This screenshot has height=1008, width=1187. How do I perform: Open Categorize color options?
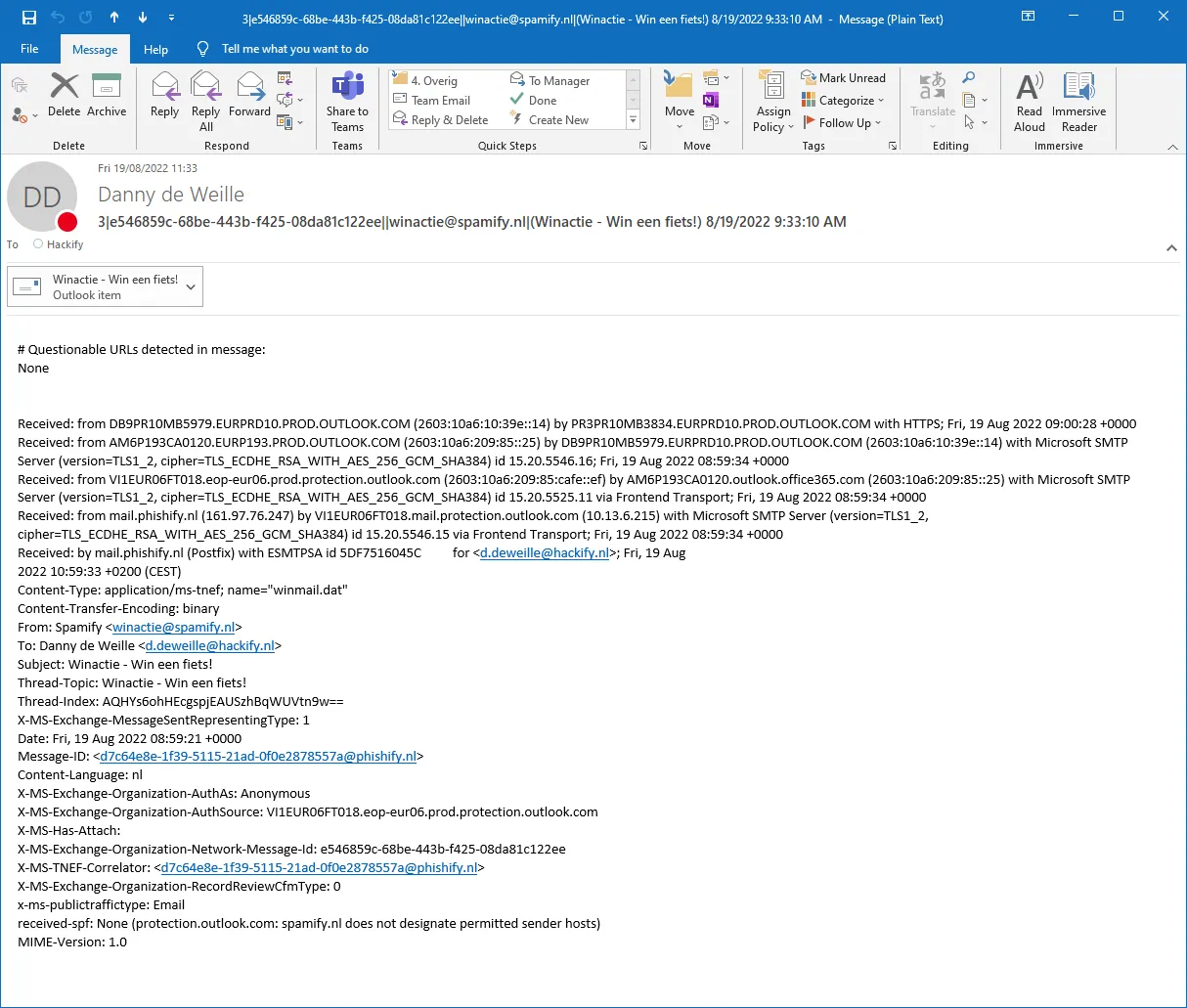click(843, 101)
